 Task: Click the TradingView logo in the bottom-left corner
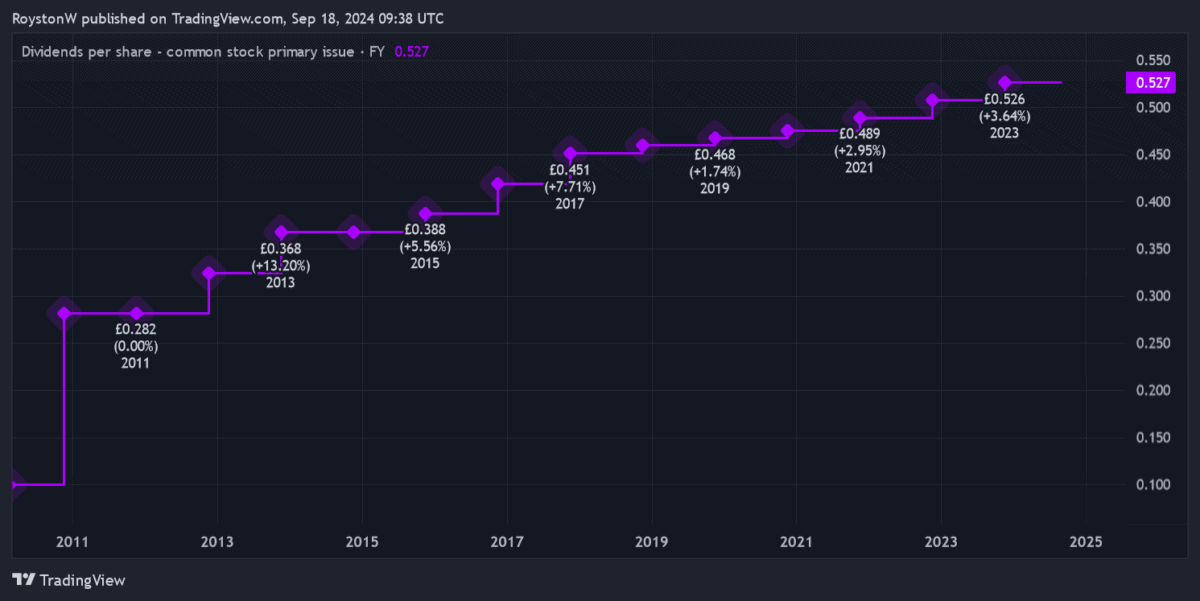(x=68, y=579)
